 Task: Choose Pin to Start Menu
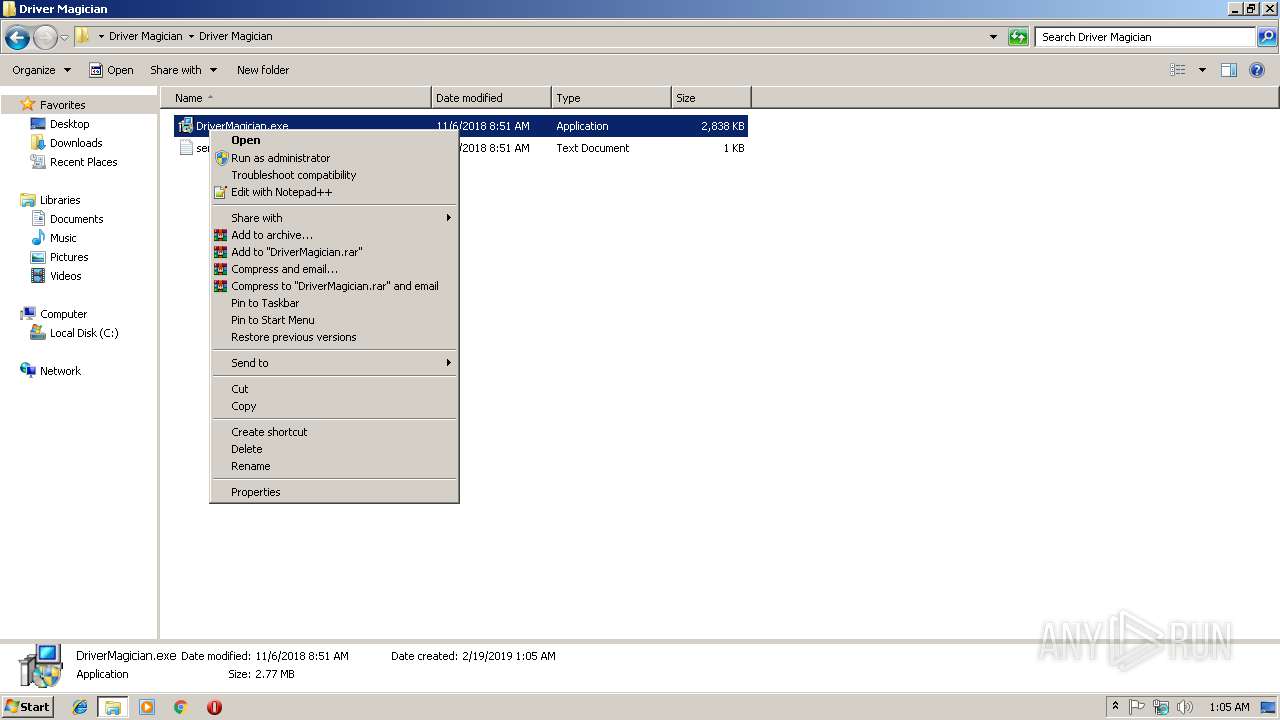[334, 320]
